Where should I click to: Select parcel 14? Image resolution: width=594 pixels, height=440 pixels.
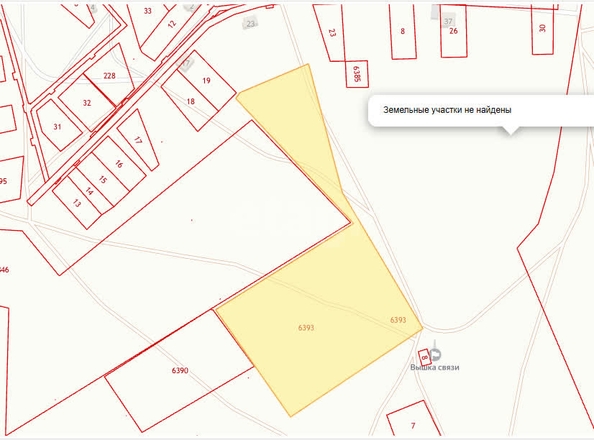[x=89, y=191]
